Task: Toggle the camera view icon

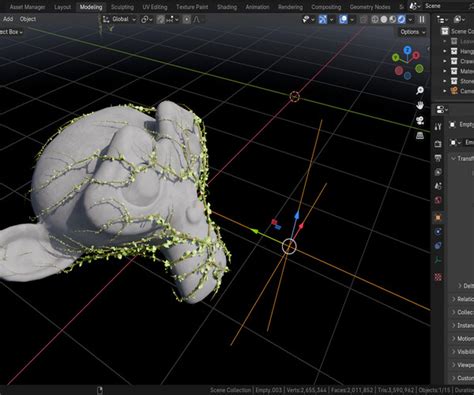Action: tap(420, 120)
